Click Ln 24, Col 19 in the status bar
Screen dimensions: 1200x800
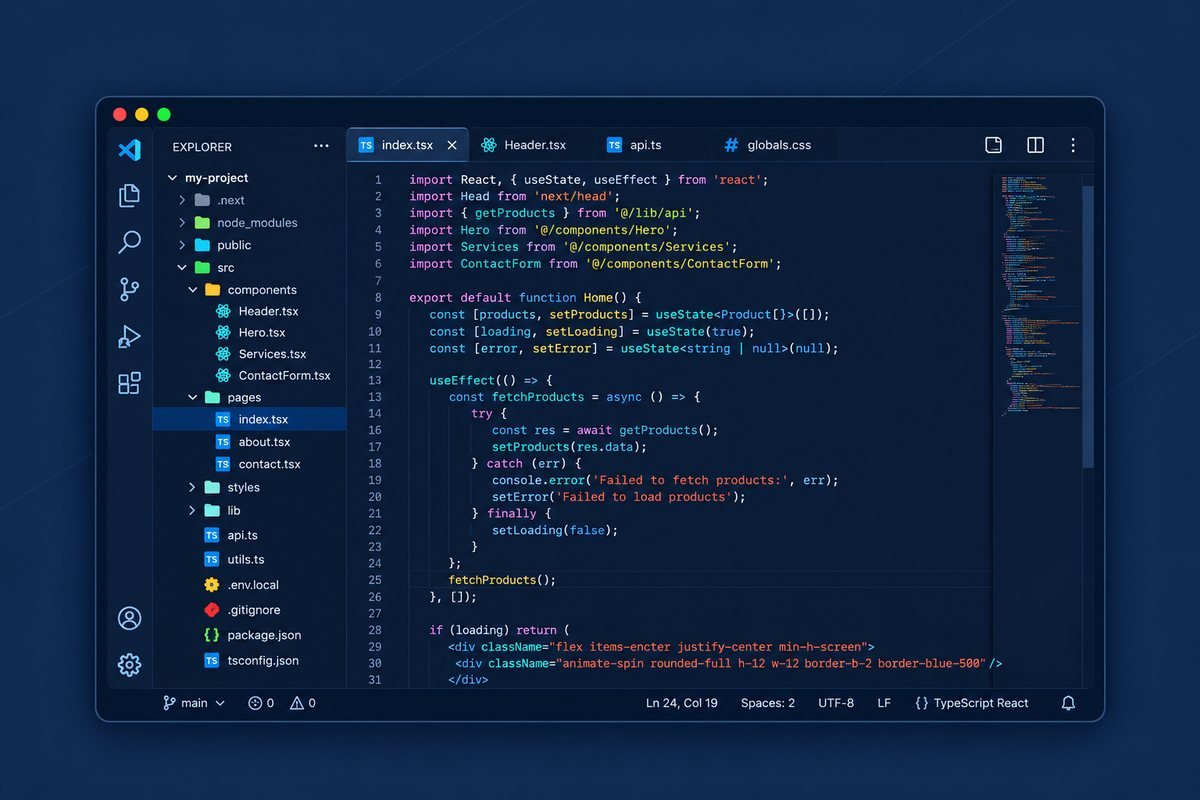[682, 703]
